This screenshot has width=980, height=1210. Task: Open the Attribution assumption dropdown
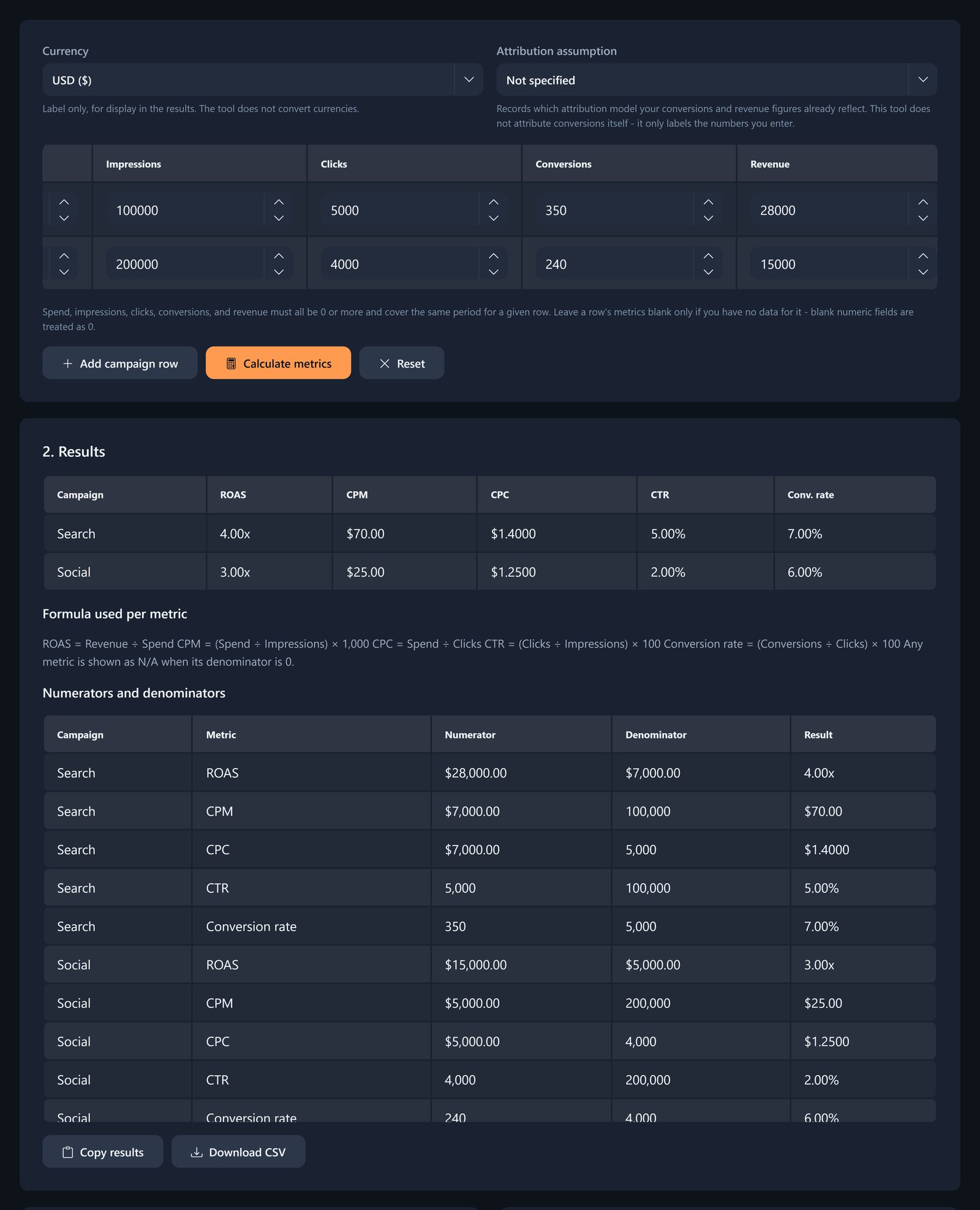[x=717, y=80]
